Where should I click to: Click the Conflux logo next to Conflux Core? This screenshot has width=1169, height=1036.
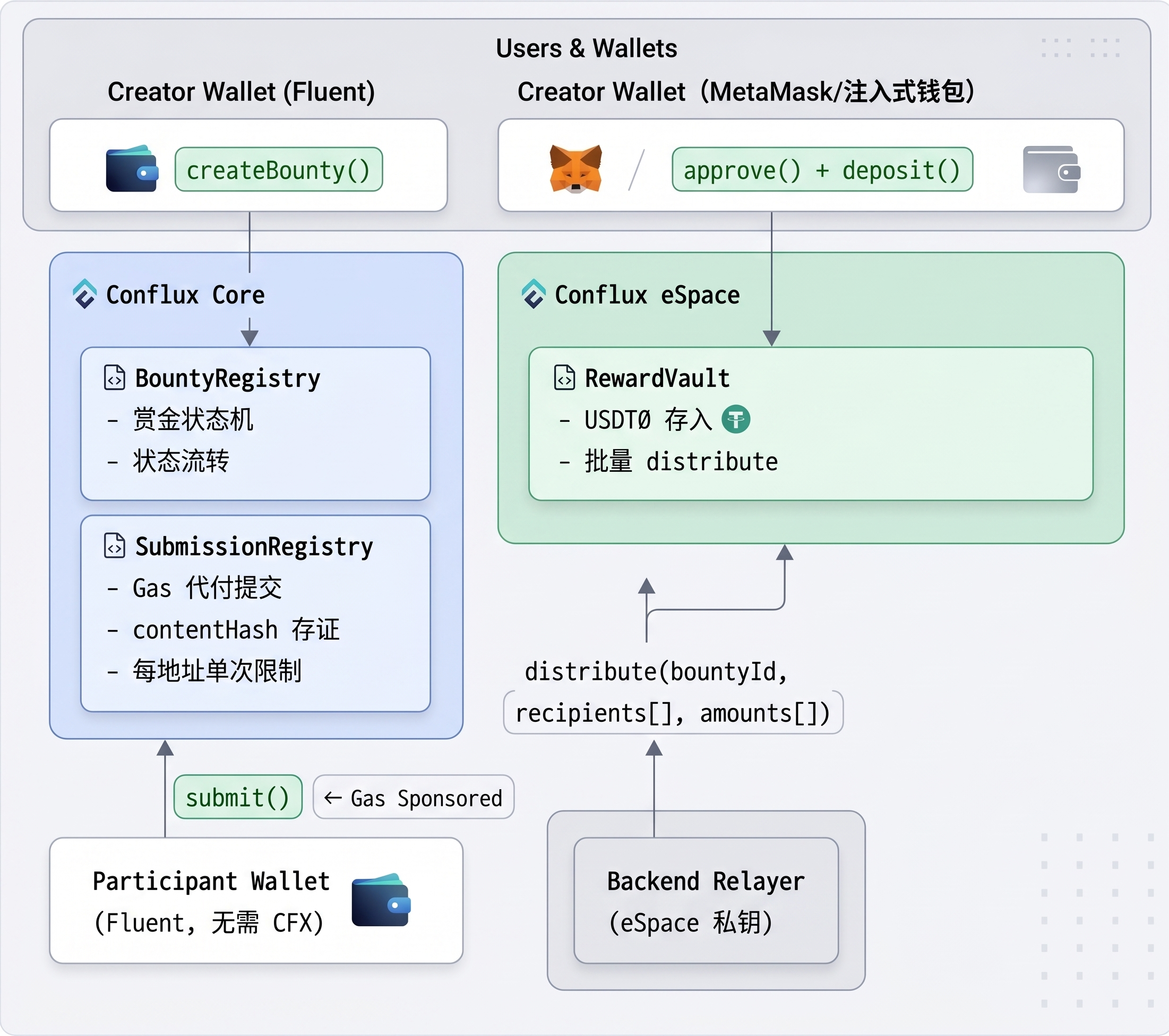click(x=85, y=294)
